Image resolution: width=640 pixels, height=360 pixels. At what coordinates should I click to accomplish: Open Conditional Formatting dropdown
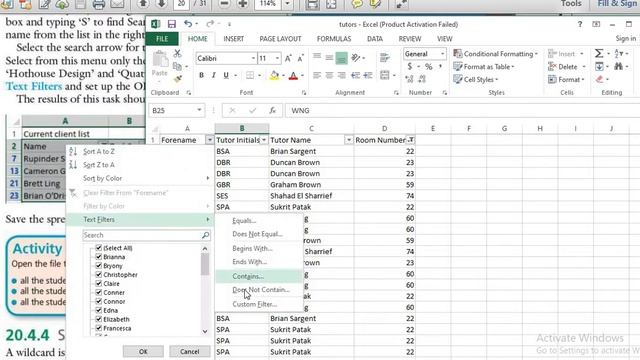tap(496, 54)
